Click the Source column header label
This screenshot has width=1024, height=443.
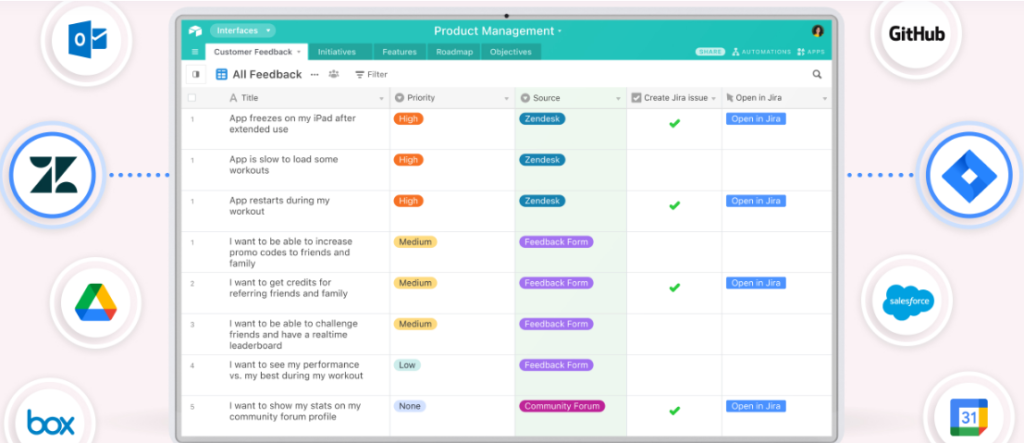click(x=546, y=98)
